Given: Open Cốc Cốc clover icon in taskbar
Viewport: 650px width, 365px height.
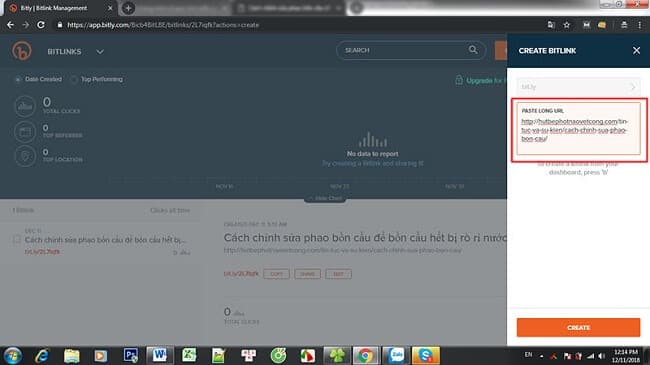Looking at the screenshot, I should click(x=337, y=355).
